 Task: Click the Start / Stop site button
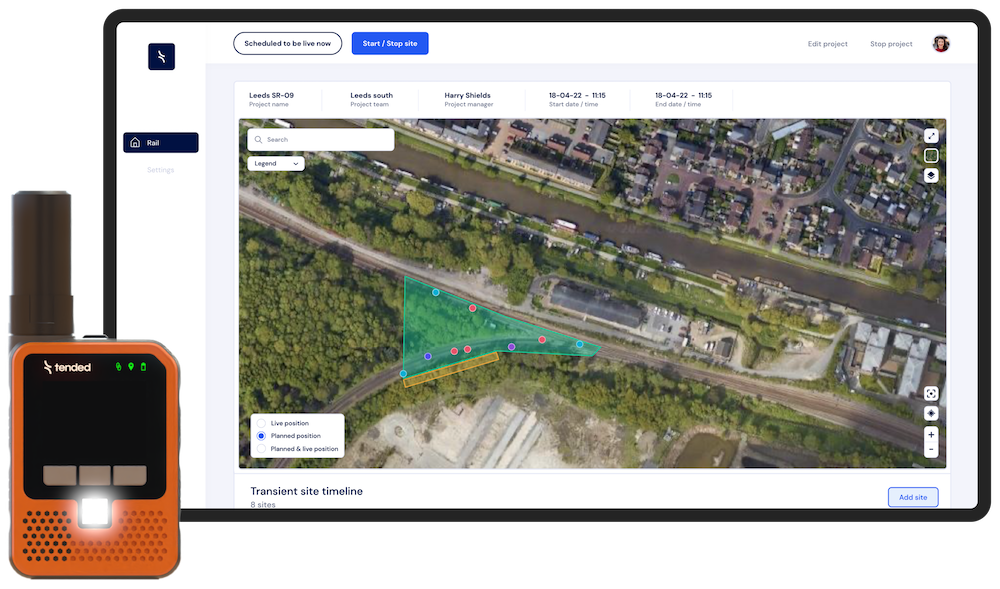[390, 43]
